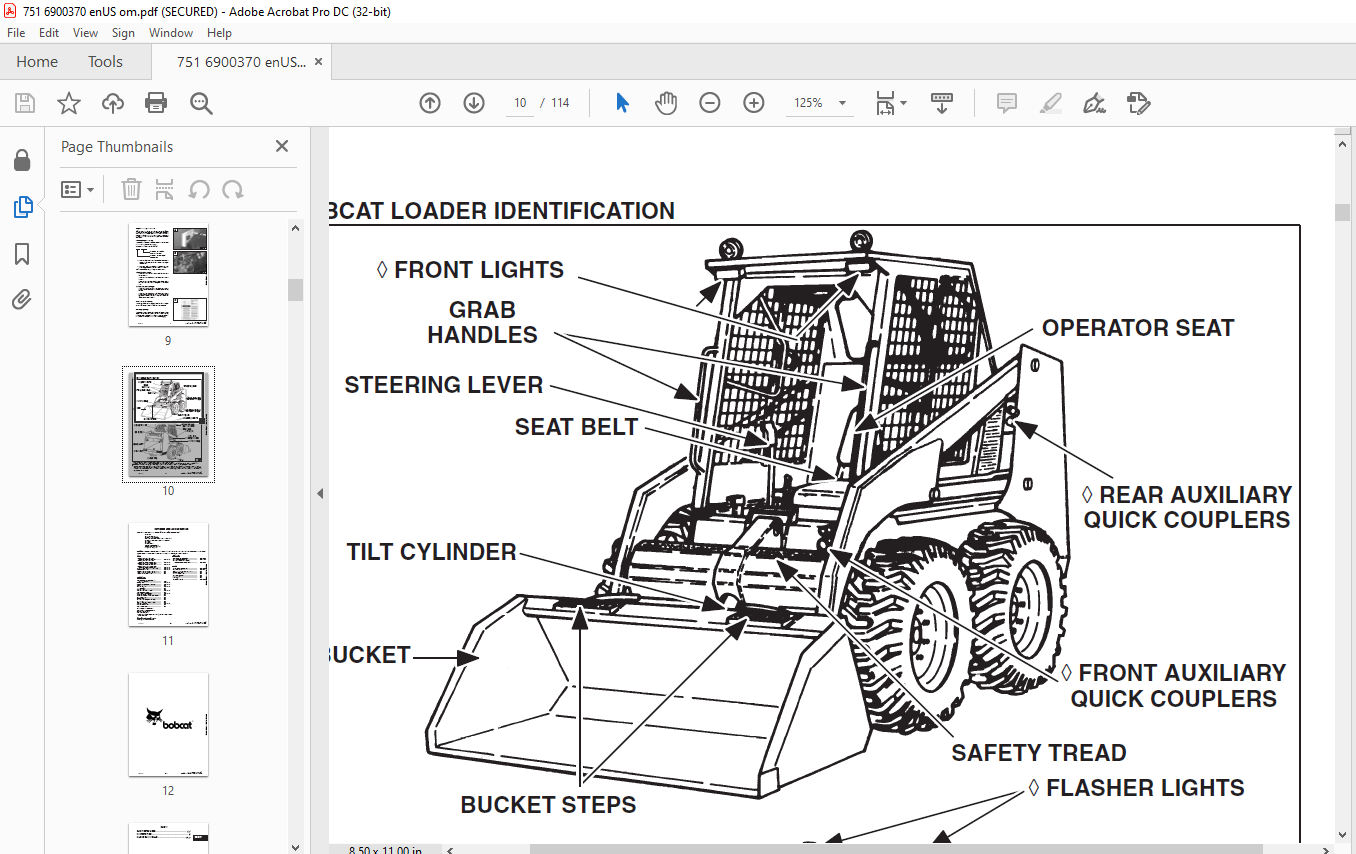Open the Attachments paperclip panel
Viewport: 1356px width, 854px height.
(x=22, y=299)
